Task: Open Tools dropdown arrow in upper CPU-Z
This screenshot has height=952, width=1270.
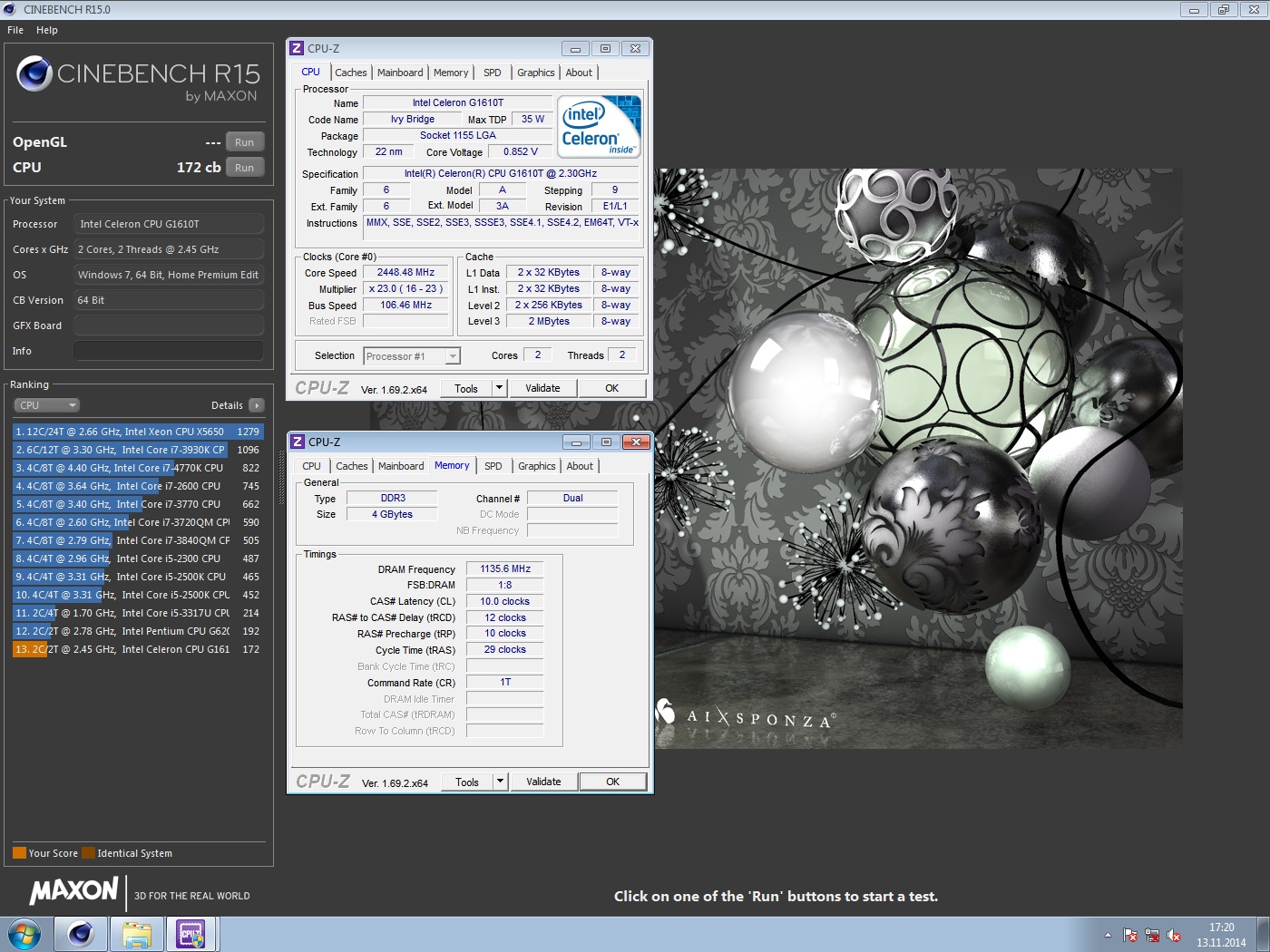Action: pos(499,388)
